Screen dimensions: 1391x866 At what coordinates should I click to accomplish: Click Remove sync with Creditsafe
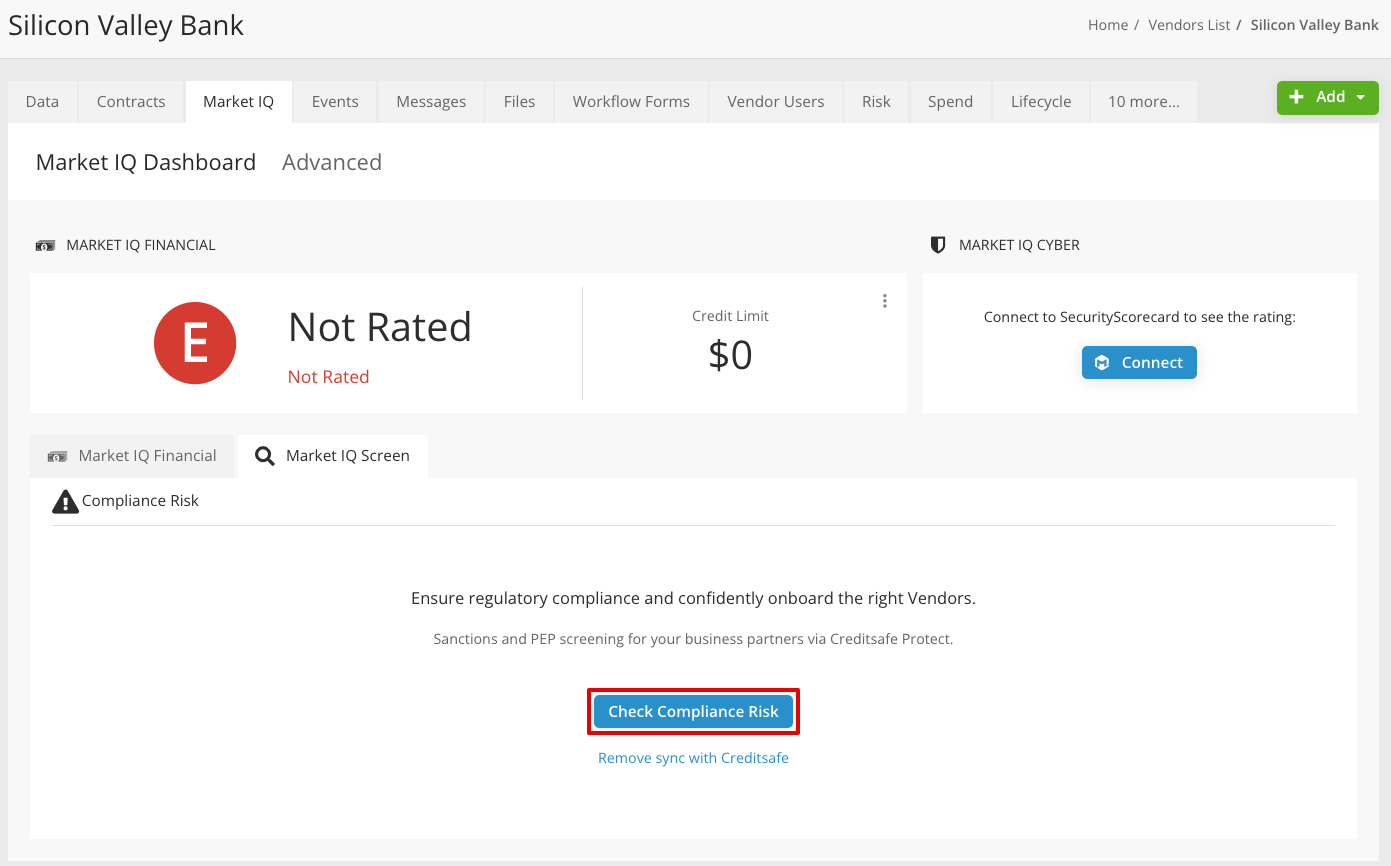click(x=693, y=757)
